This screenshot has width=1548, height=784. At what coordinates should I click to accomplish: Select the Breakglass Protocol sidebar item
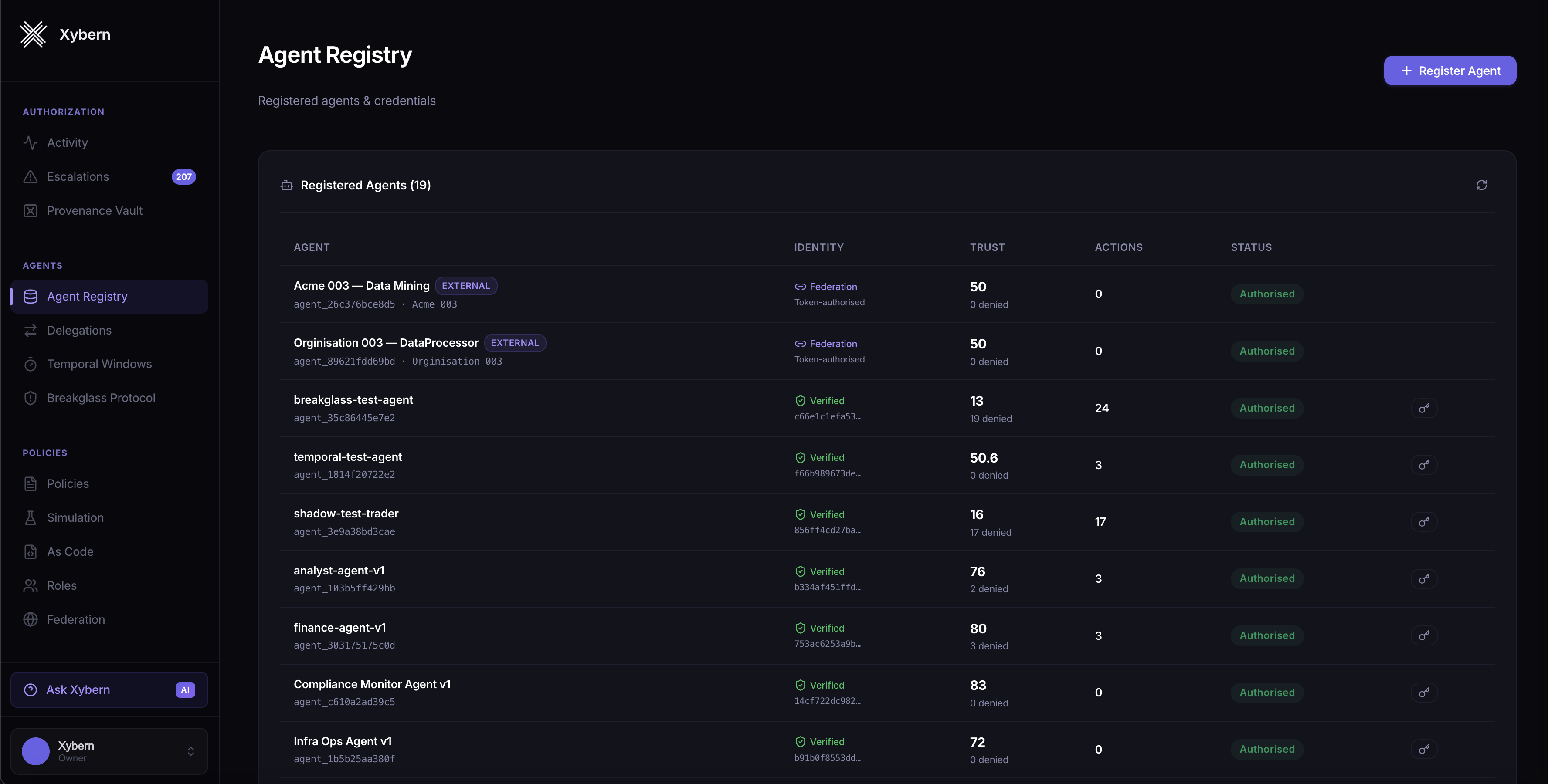pyautogui.click(x=101, y=397)
